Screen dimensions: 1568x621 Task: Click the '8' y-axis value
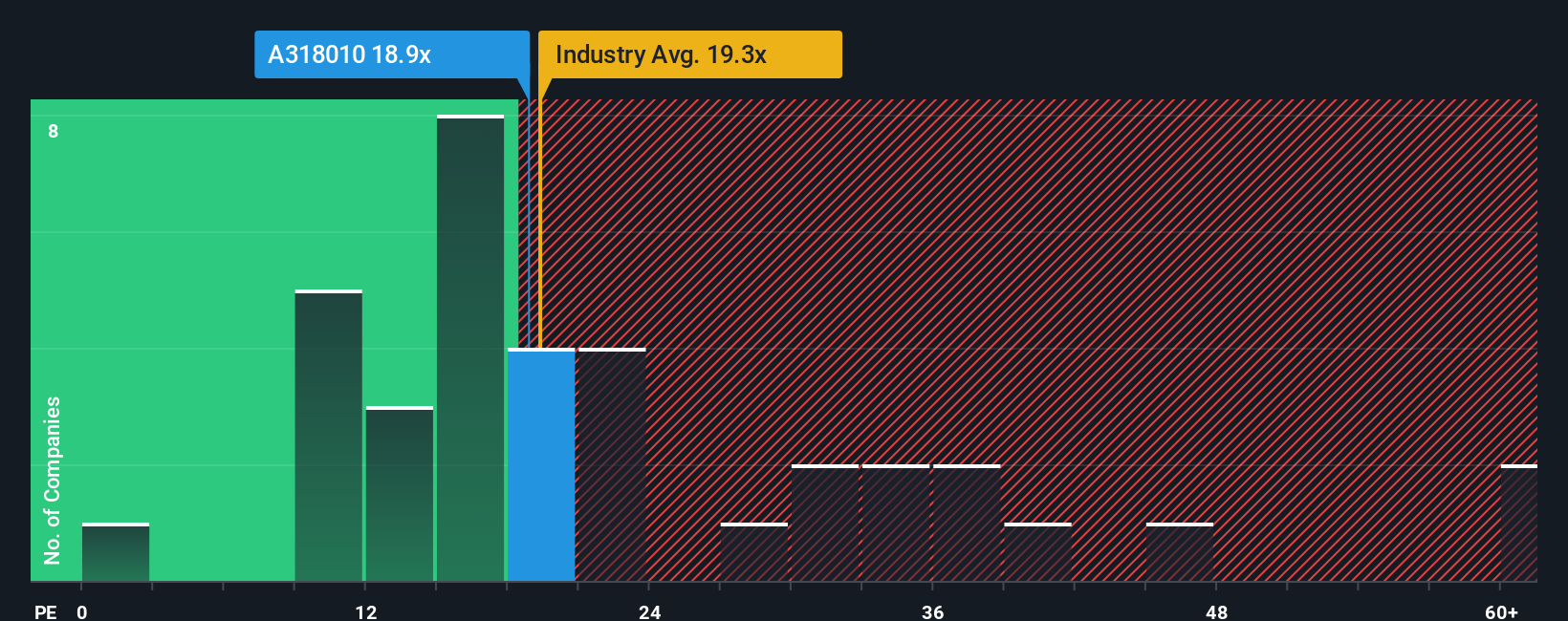click(54, 131)
